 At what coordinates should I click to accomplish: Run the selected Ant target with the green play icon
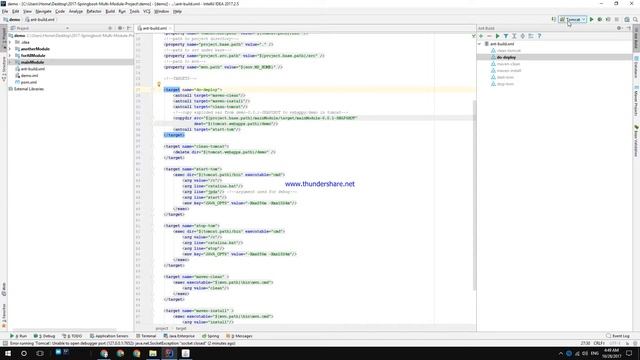coord(498,36)
